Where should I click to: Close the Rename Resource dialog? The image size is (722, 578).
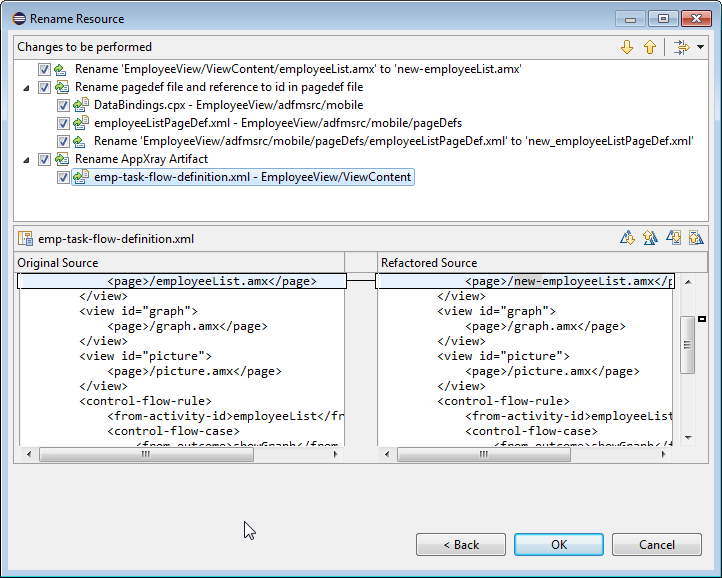(x=697, y=19)
